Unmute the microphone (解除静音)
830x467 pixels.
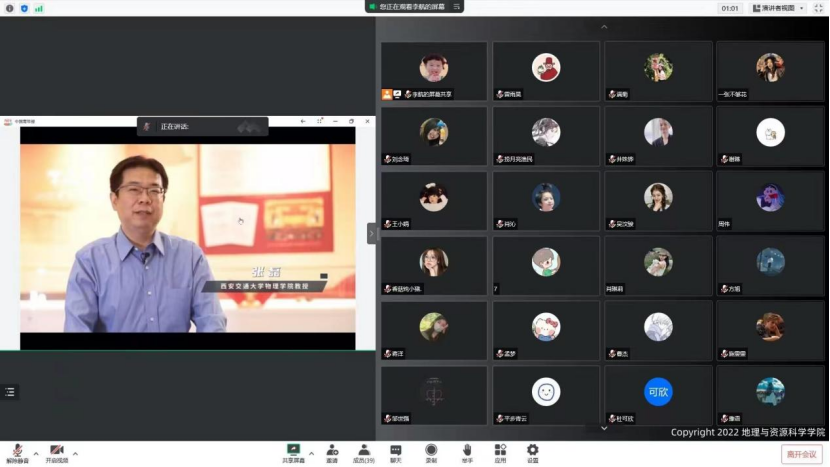(17, 454)
